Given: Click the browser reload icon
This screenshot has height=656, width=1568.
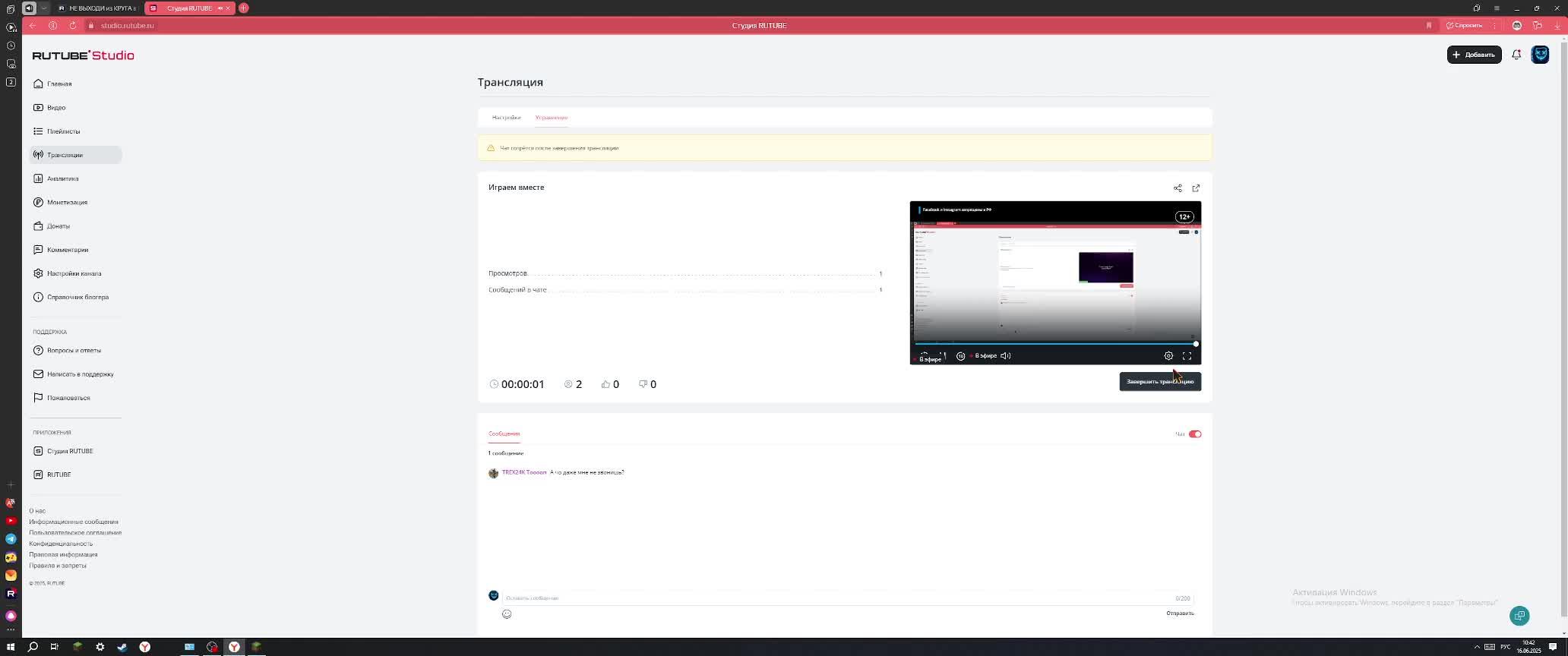Looking at the screenshot, I should point(73,25).
